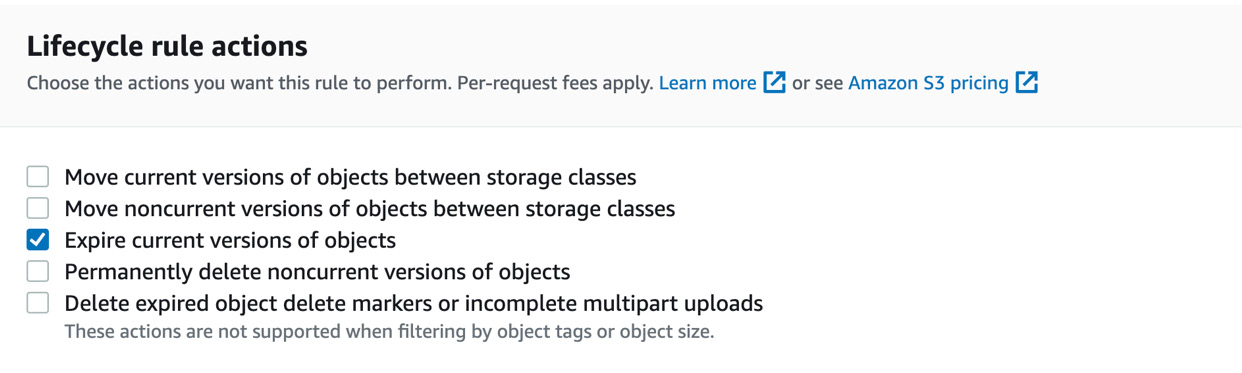Click the label text Move noncurrent versions of objects
Viewport: 1242px width, 373px height.
370,209
